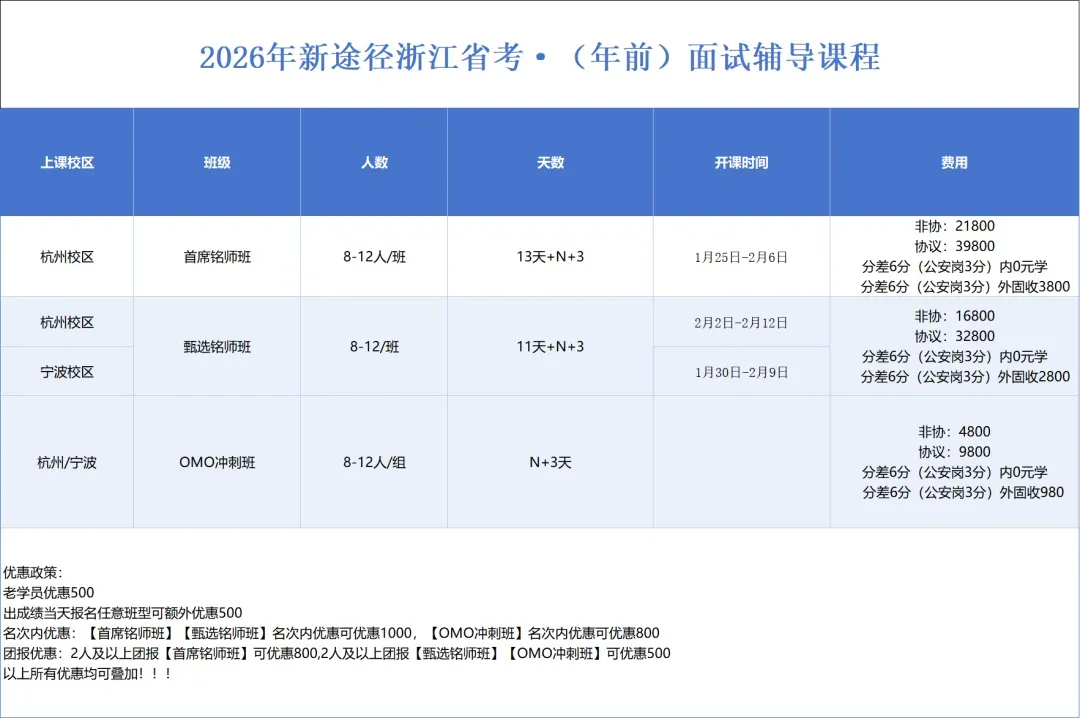Viewport: 1080px width, 718px height.
Task: Click the 8-12人/班 cell
Action: click(374, 257)
